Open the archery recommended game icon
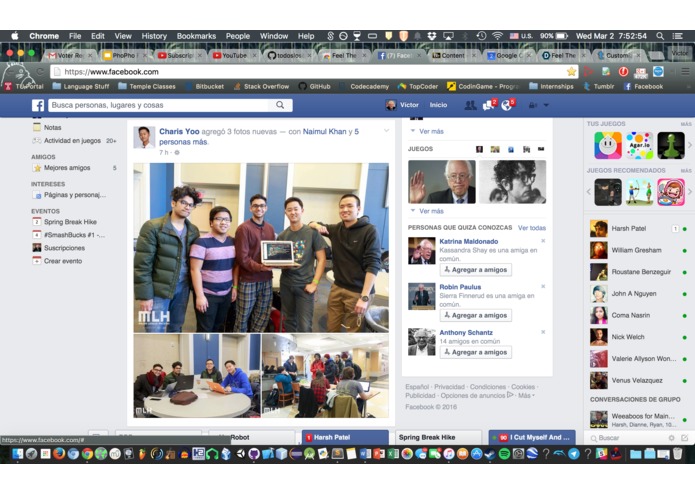The image size is (695, 494). [640, 192]
